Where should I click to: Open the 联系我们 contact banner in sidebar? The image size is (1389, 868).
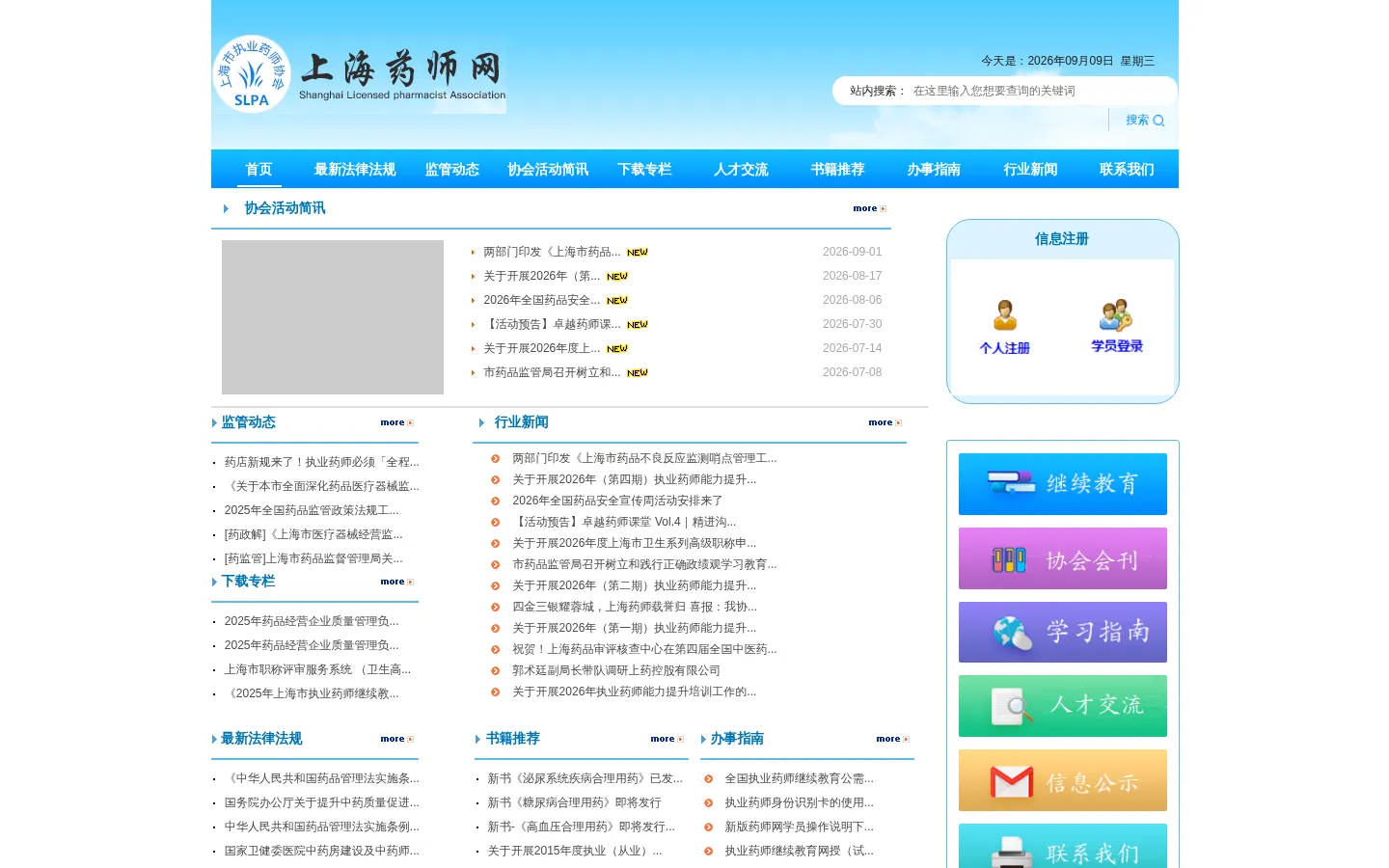coord(1063,846)
